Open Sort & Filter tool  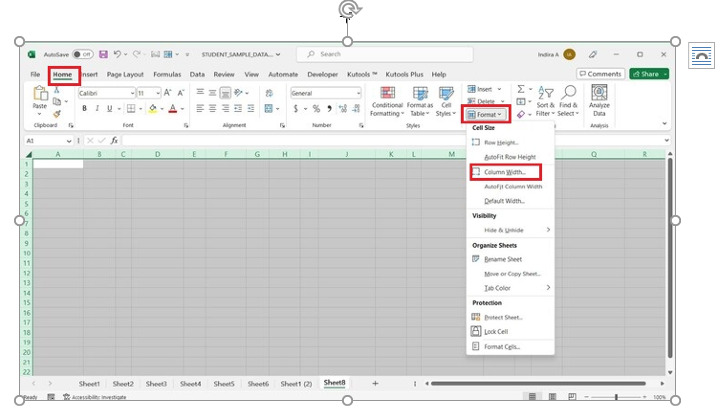pyautogui.click(x=545, y=101)
